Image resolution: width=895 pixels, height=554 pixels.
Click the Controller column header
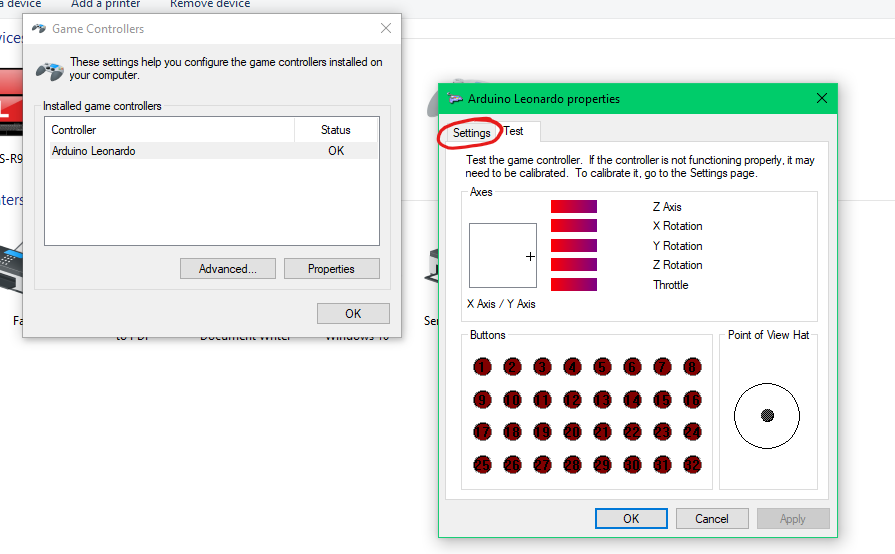[x=170, y=130]
